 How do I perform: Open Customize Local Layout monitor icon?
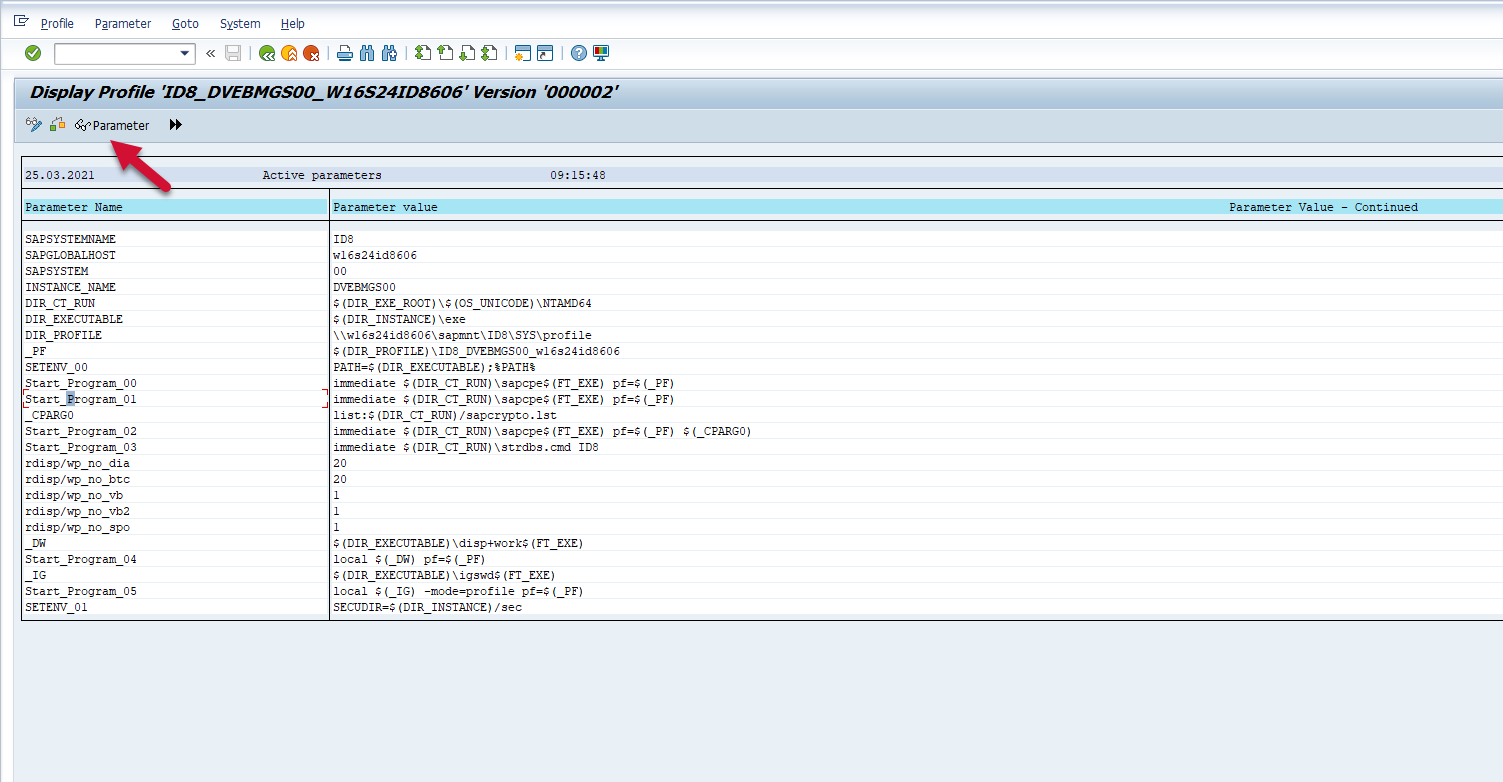(x=601, y=54)
